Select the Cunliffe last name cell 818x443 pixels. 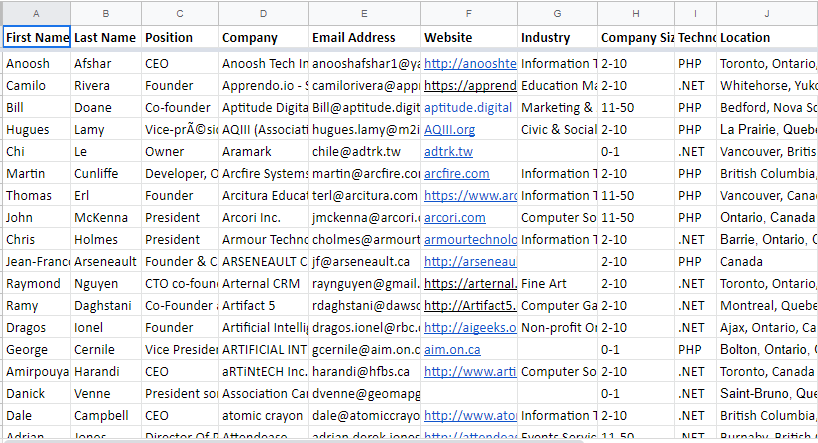pos(106,173)
